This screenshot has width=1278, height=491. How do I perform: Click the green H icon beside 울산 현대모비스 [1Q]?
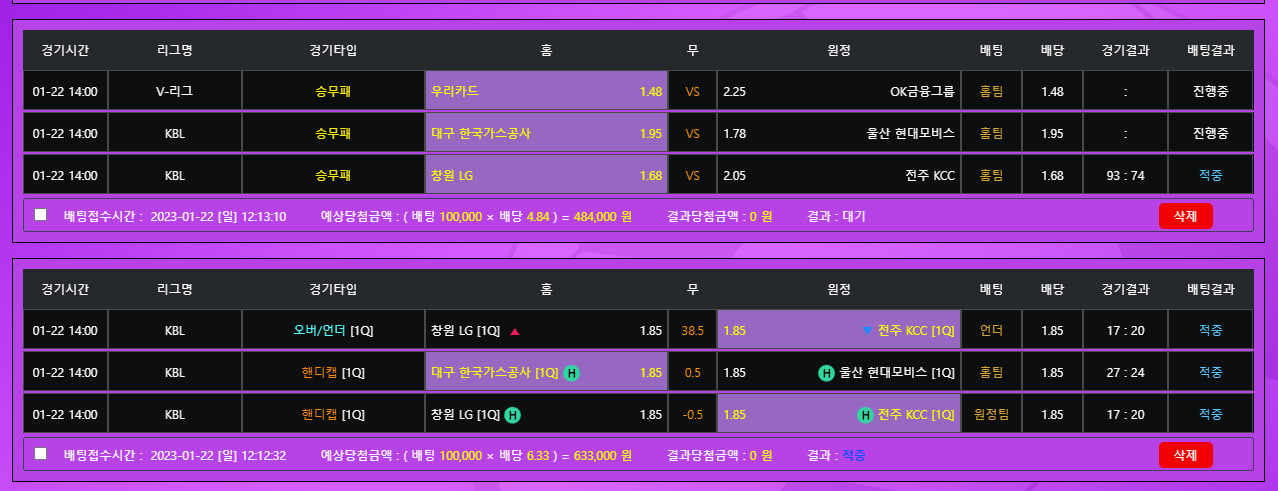tap(826, 373)
